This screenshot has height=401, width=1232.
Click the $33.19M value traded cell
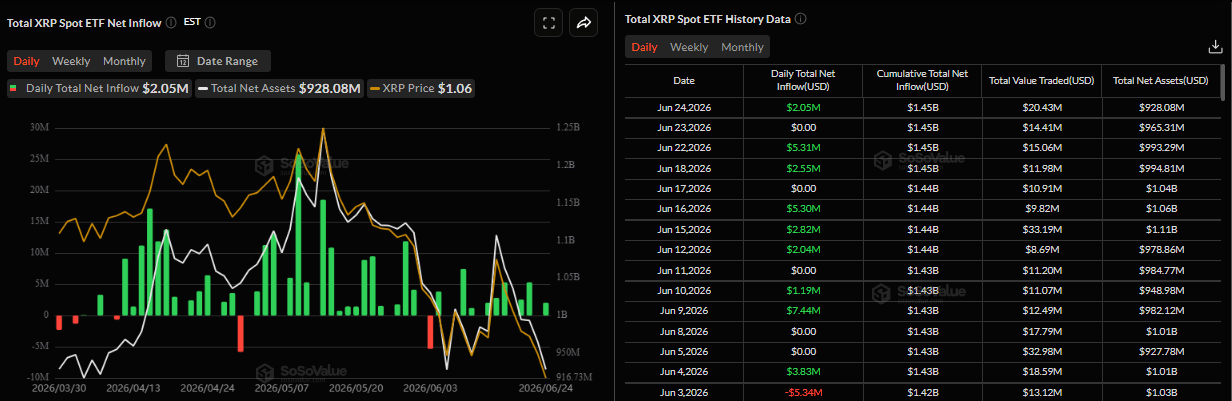(1041, 229)
